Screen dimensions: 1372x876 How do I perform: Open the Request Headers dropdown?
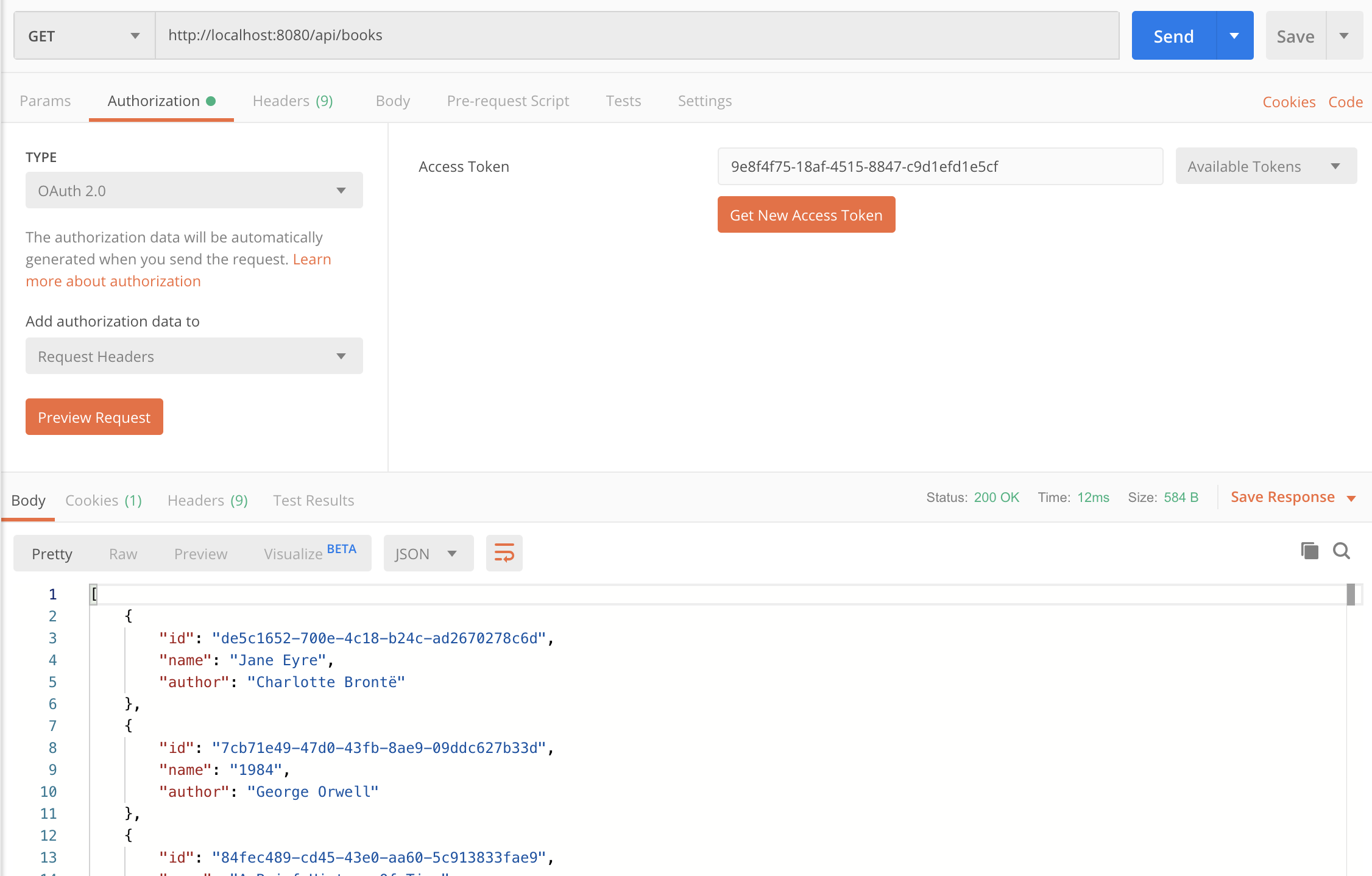coord(194,356)
